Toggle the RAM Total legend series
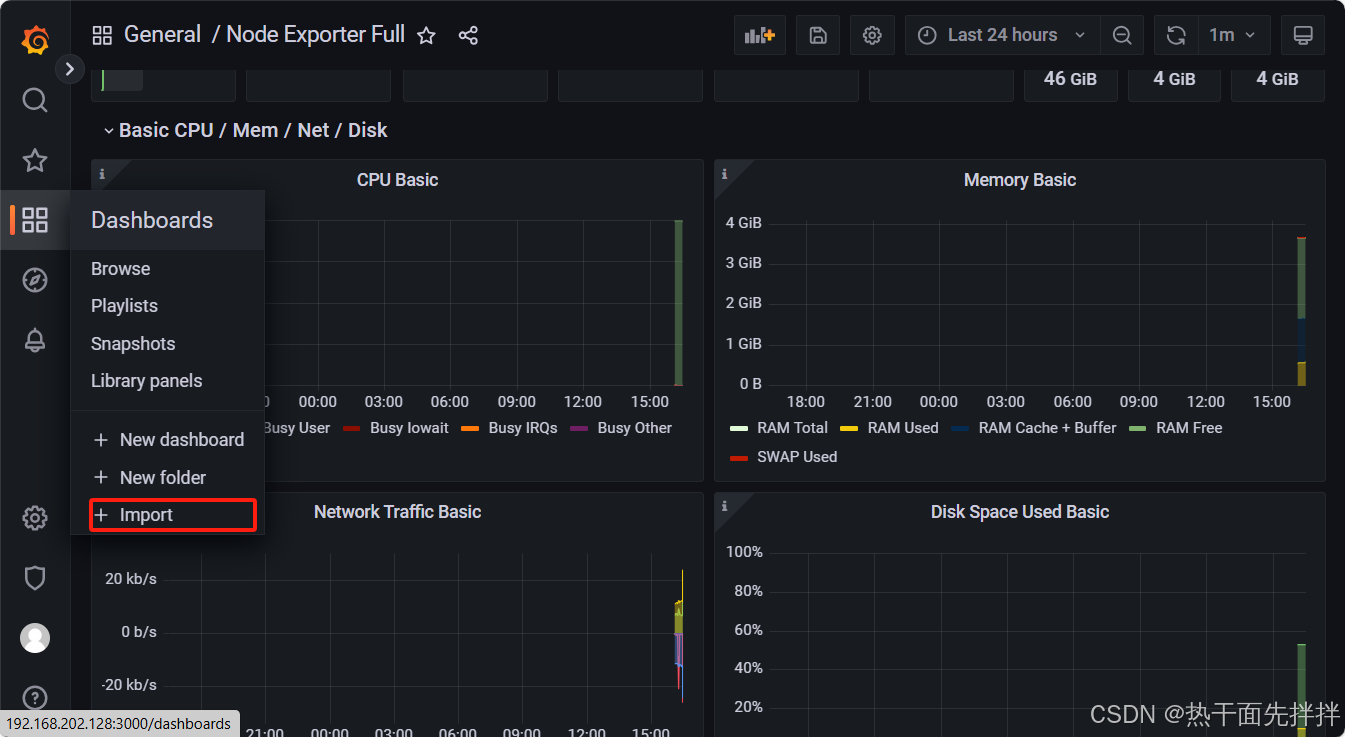This screenshot has height=737, width=1345. pos(793,428)
